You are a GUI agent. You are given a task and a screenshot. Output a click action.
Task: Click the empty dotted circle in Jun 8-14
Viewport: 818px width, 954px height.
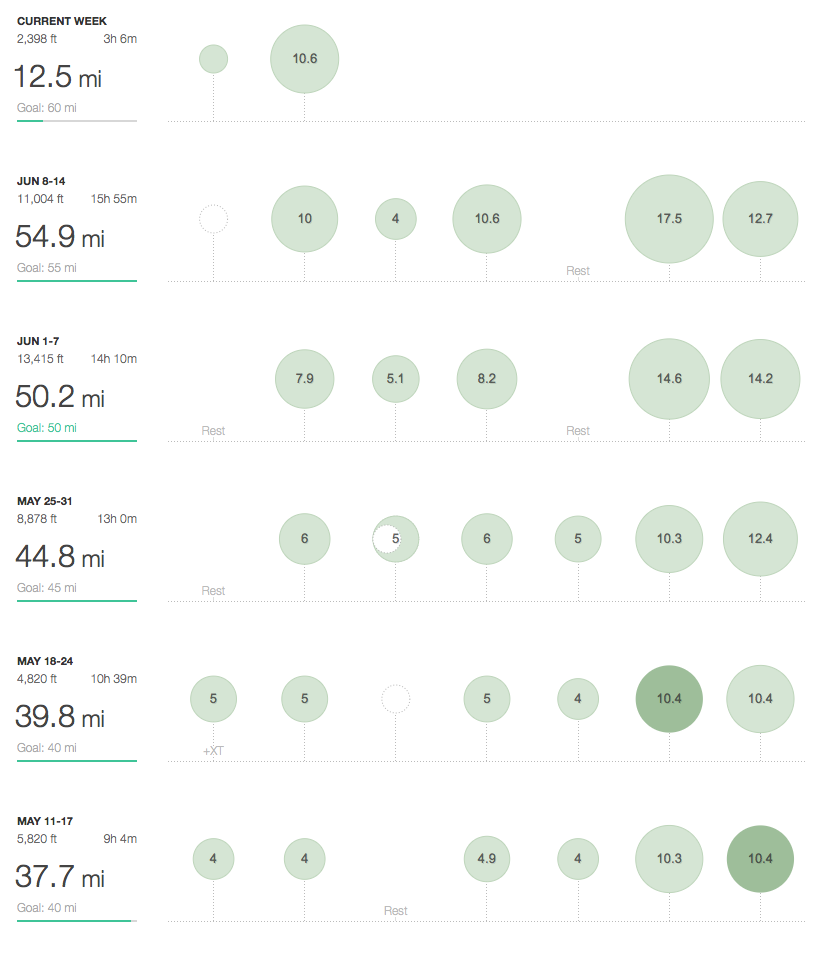pyautogui.click(x=214, y=219)
